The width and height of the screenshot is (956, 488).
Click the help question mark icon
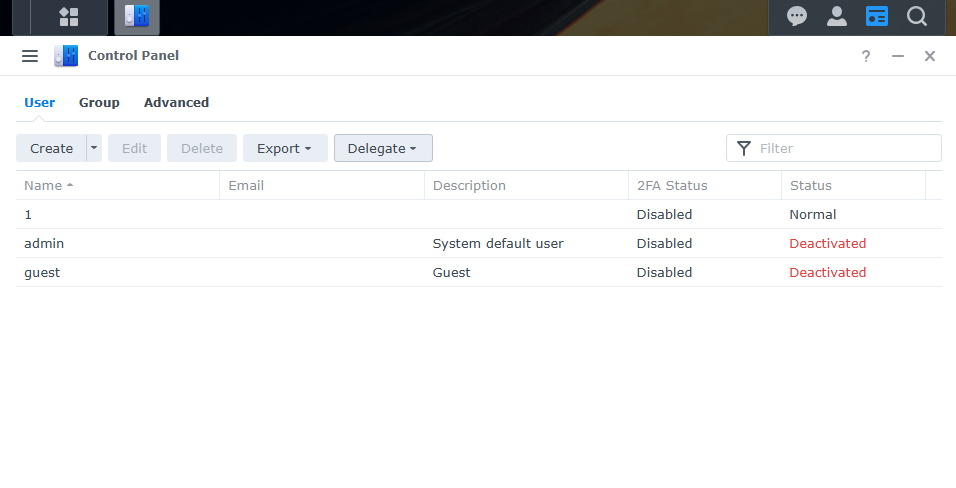tap(866, 56)
